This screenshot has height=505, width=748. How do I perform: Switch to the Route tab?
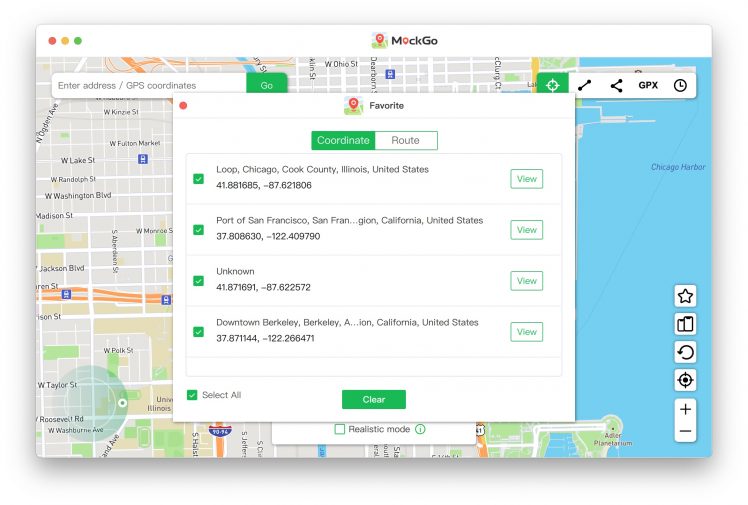[405, 141]
